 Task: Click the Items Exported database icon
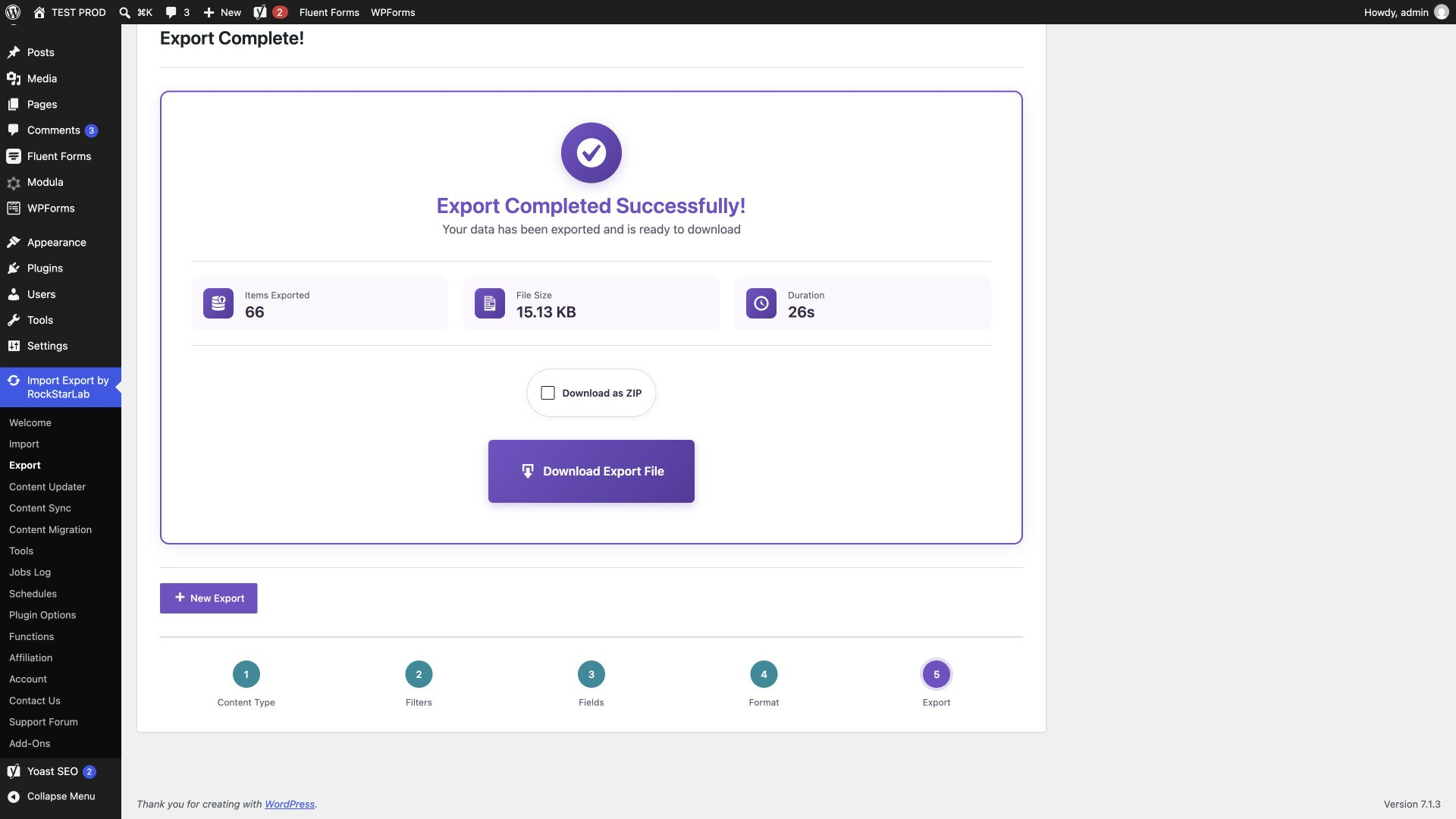tap(218, 303)
